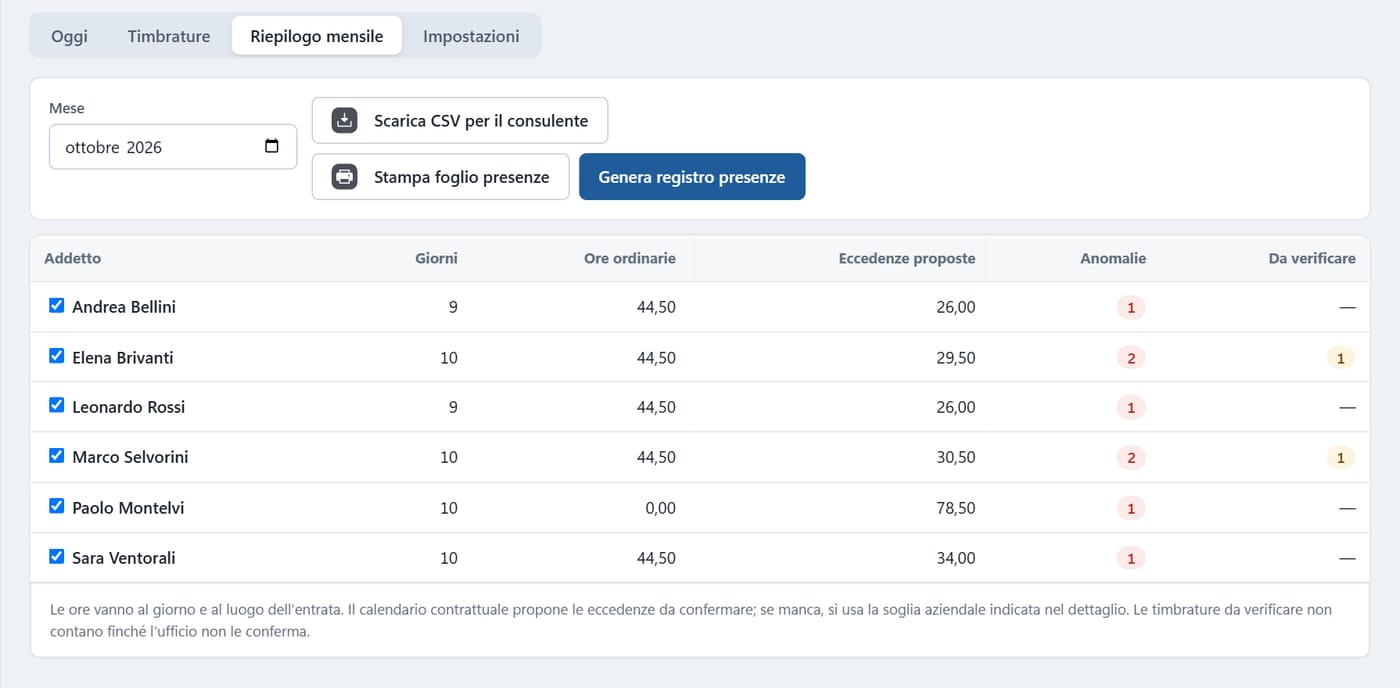Open the calendar picker icon in Mese field

pyautogui.click(x=272, y=147)
